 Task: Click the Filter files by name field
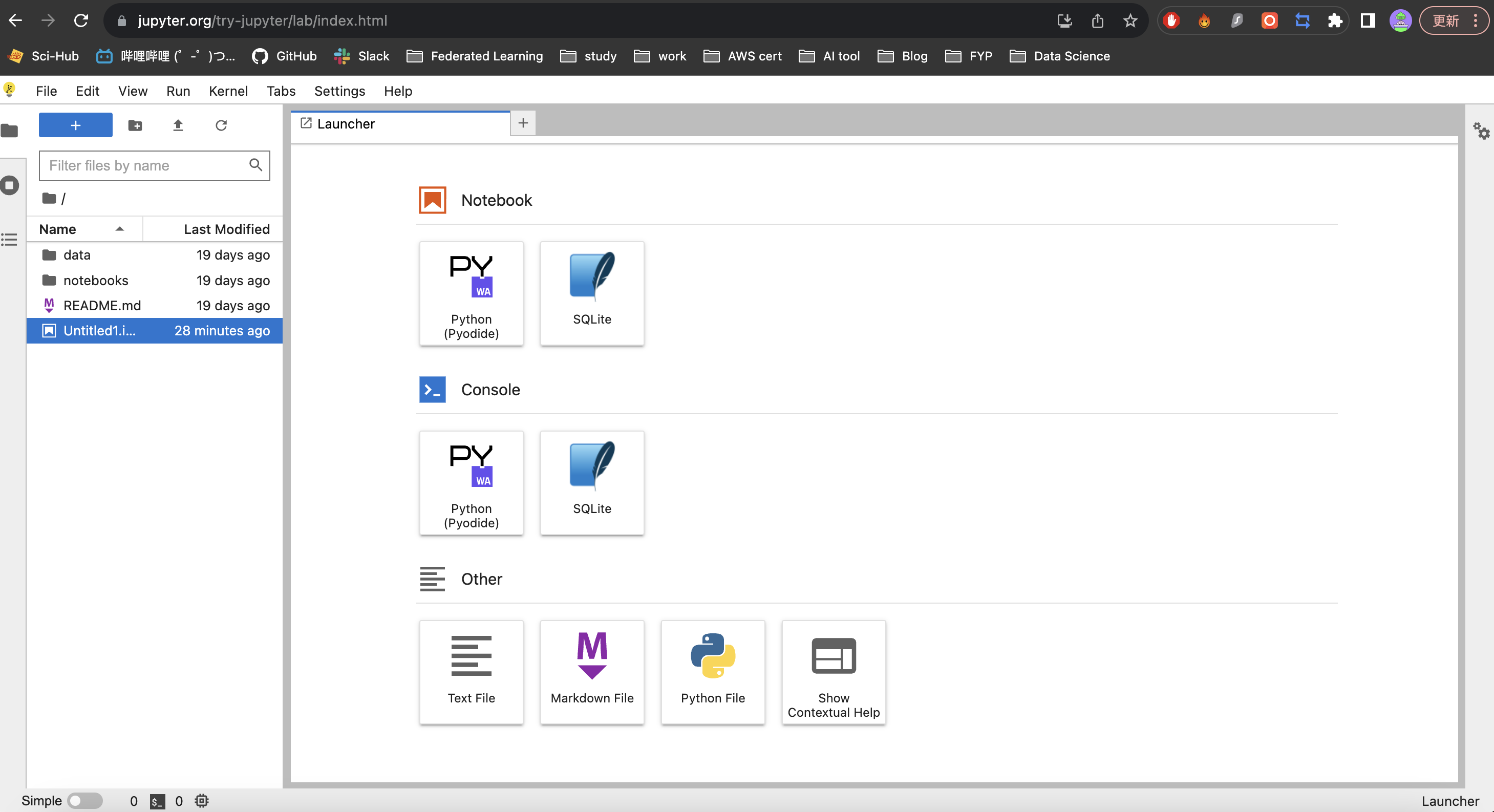145,166
